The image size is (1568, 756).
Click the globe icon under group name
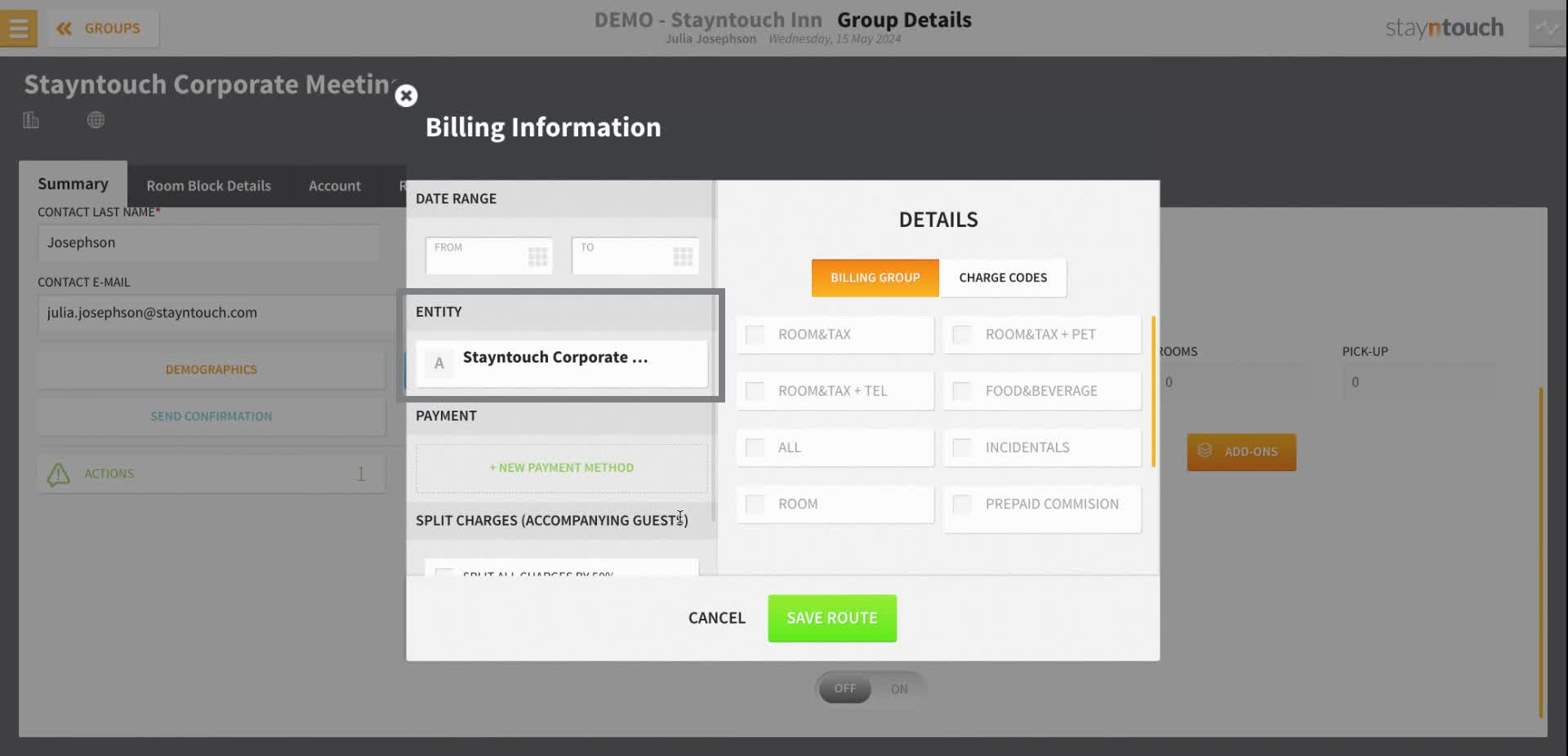click(96, 120)
